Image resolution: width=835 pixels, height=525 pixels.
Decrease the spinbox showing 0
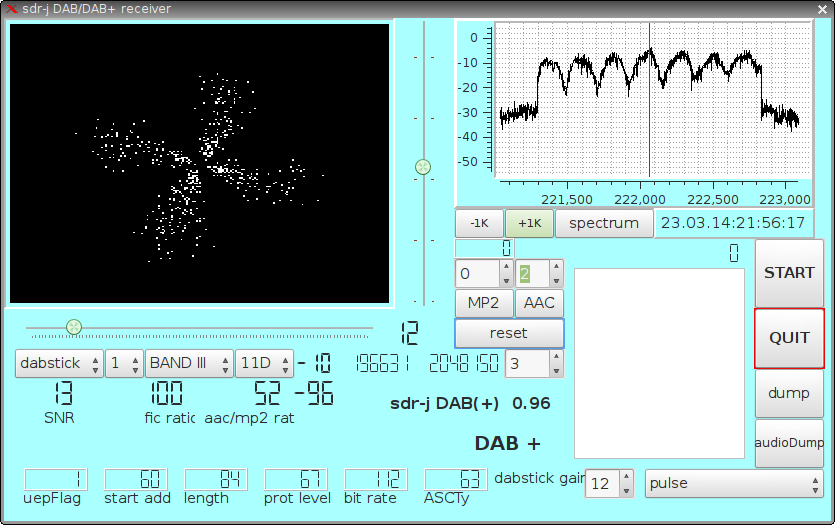coord(506,280)
